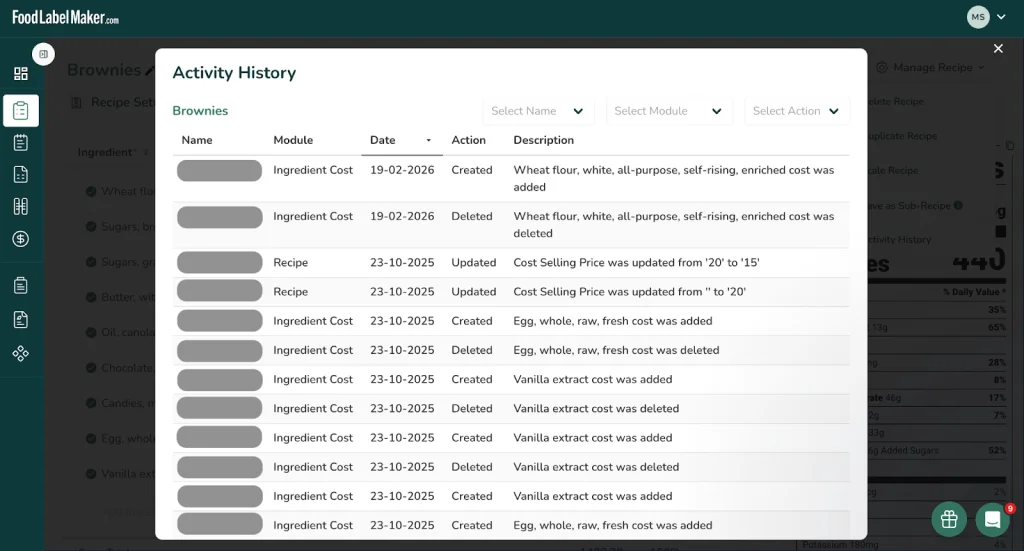Open Duplicate Recipe option behind dialog
The height and width of the screenshot is (551, 1024).
point(903,136)
